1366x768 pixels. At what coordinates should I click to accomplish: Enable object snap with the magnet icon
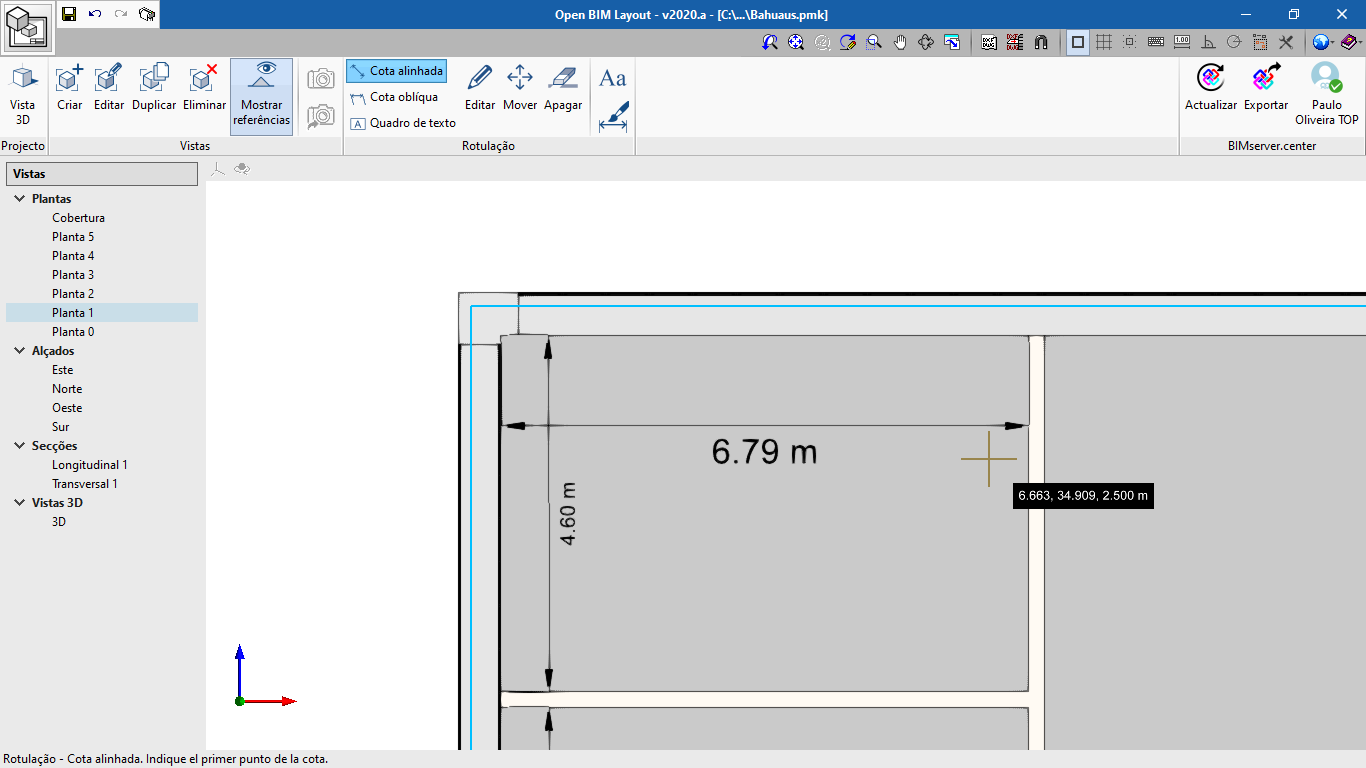(1039, 44)
